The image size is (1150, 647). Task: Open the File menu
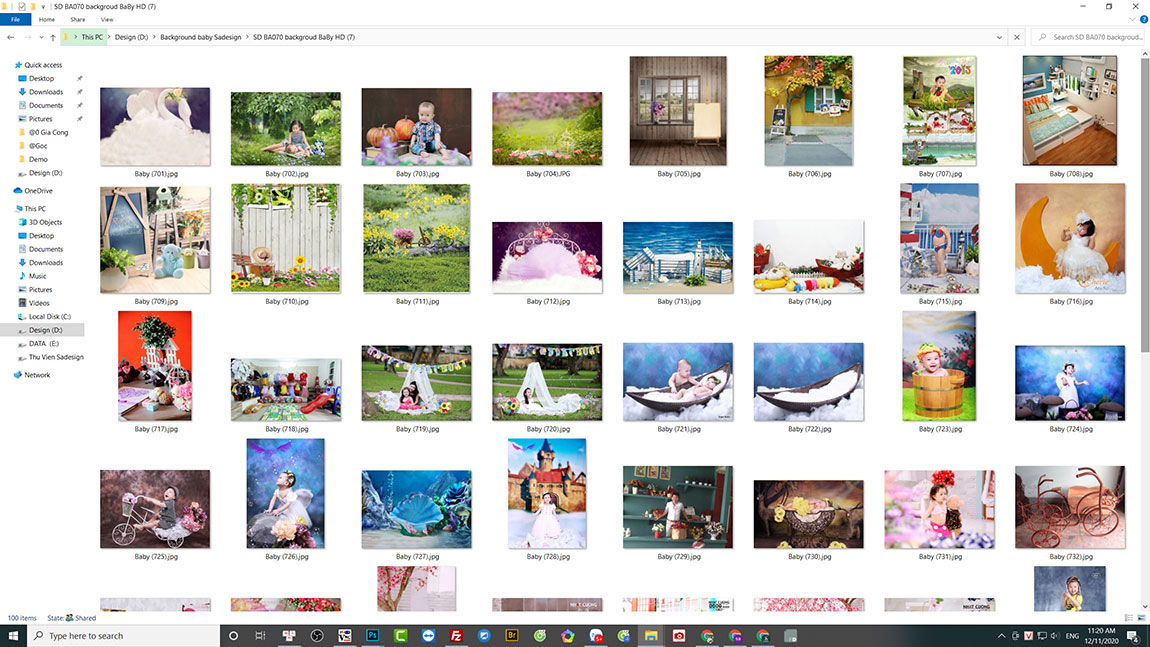pos(15,20)
